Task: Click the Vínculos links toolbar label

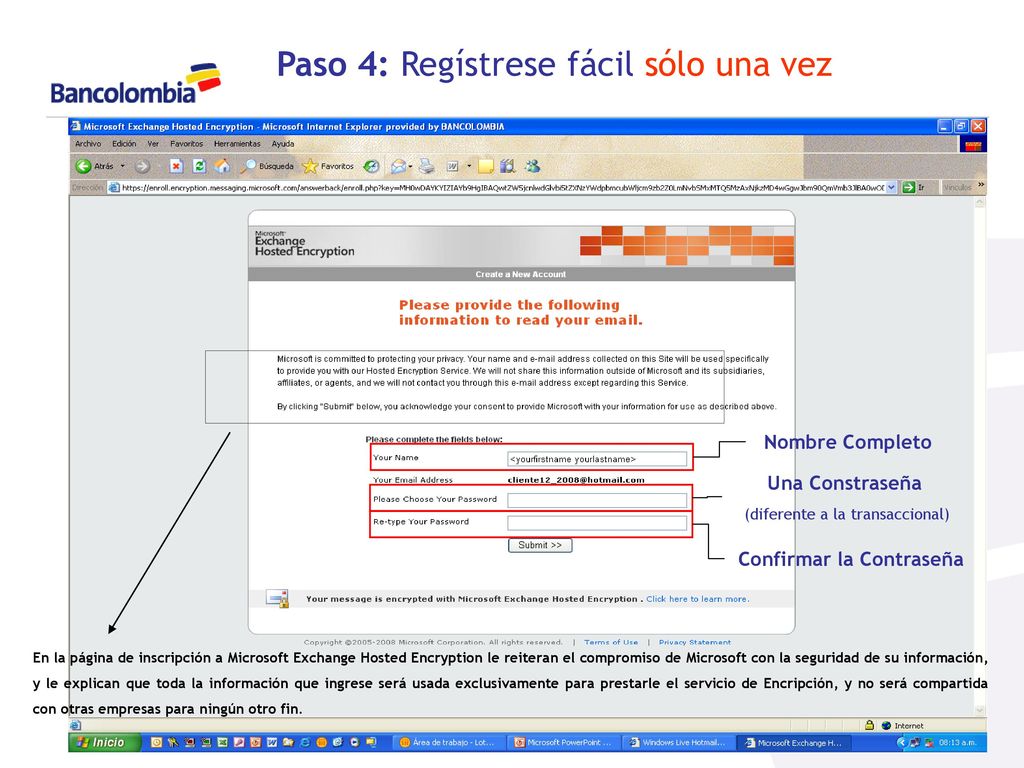Action: (957, 187)
